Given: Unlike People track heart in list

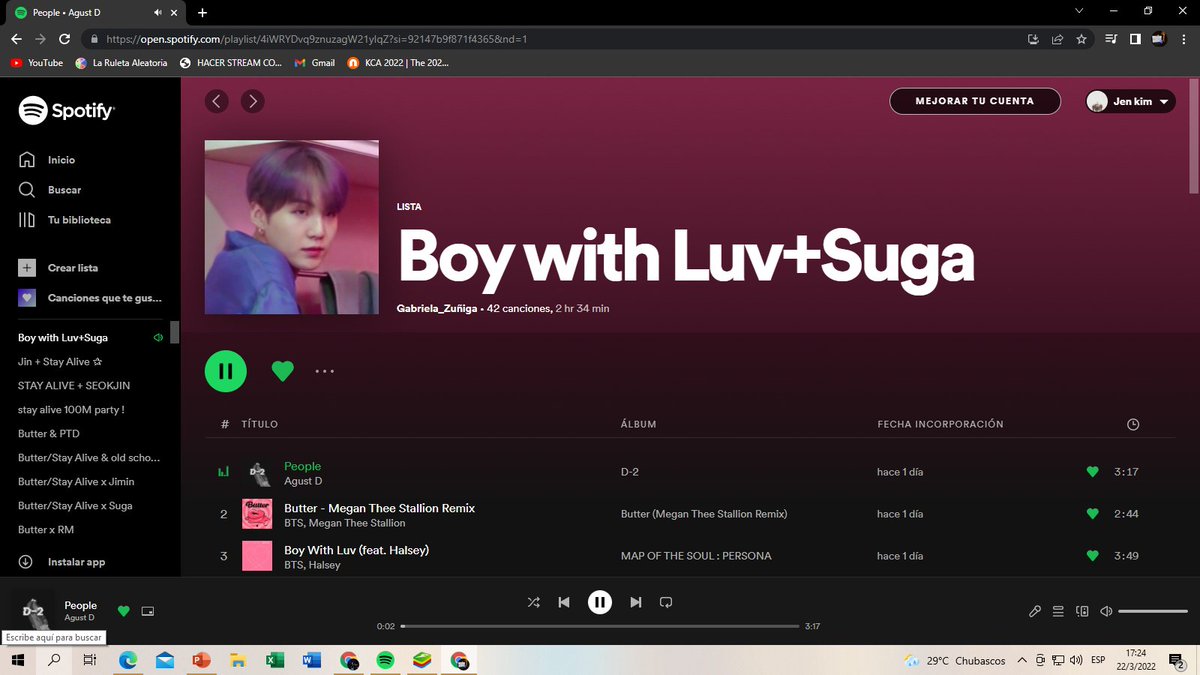Looking at the screenshot, I should pos(1092,472).
